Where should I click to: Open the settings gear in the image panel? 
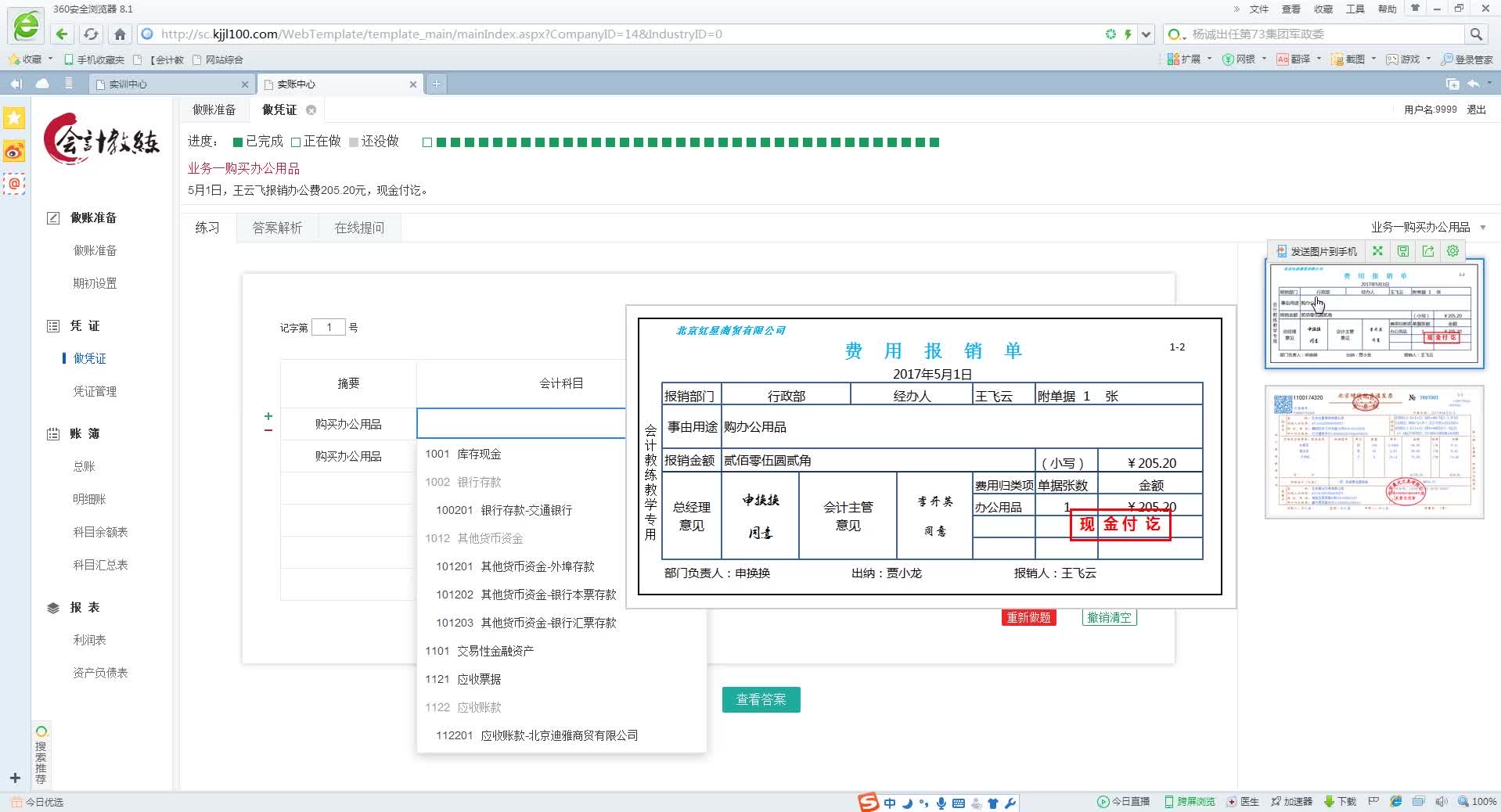(x=1453, y=251)
